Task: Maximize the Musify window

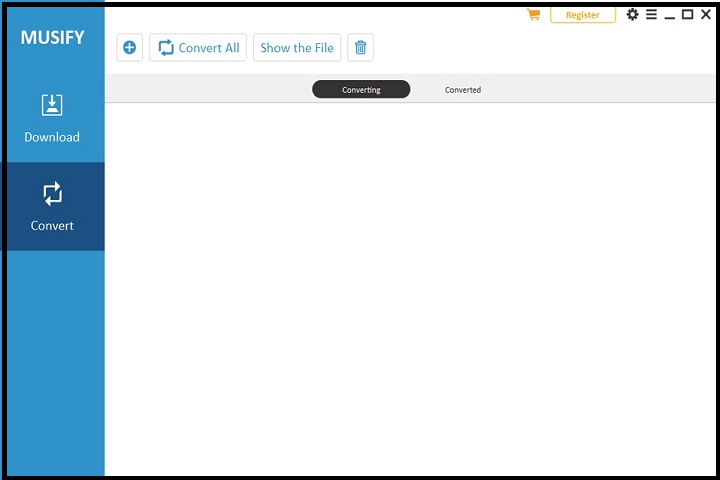Action: pyautogui.click(x=687, y=15)
